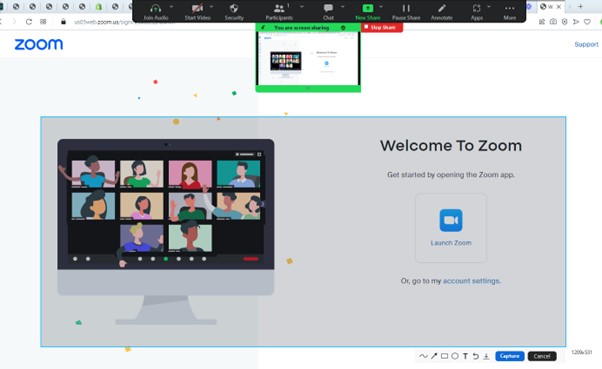Image resolution: width=602 pixels, height=369 pixels.
Task: Click the download icon in capture toolbar
Action: point(486,356)
